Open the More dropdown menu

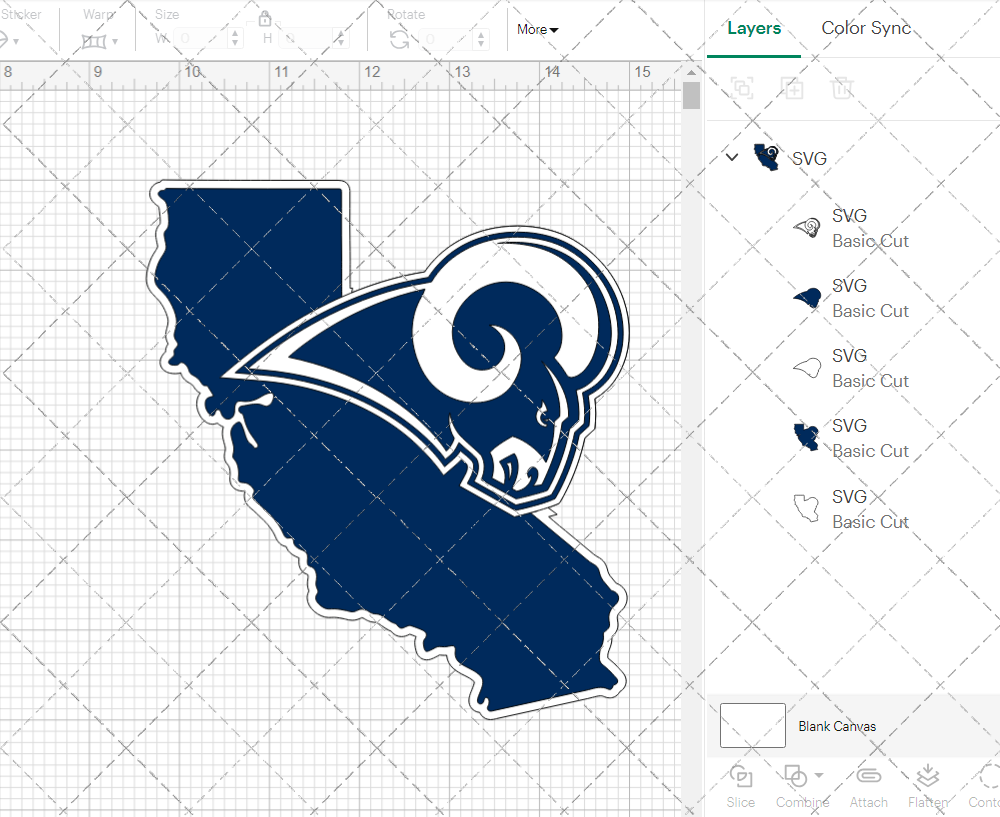537,29
